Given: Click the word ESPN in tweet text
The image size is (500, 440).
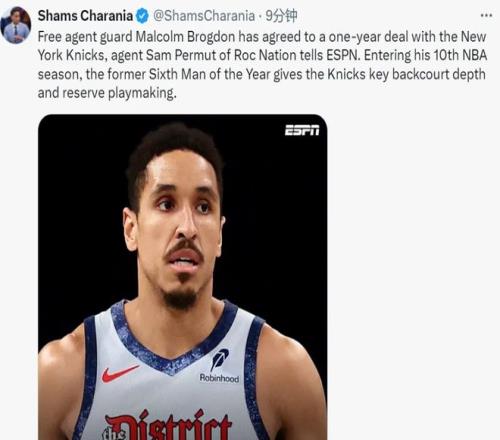Looking at the screenshot, I should tap(343, 55).
